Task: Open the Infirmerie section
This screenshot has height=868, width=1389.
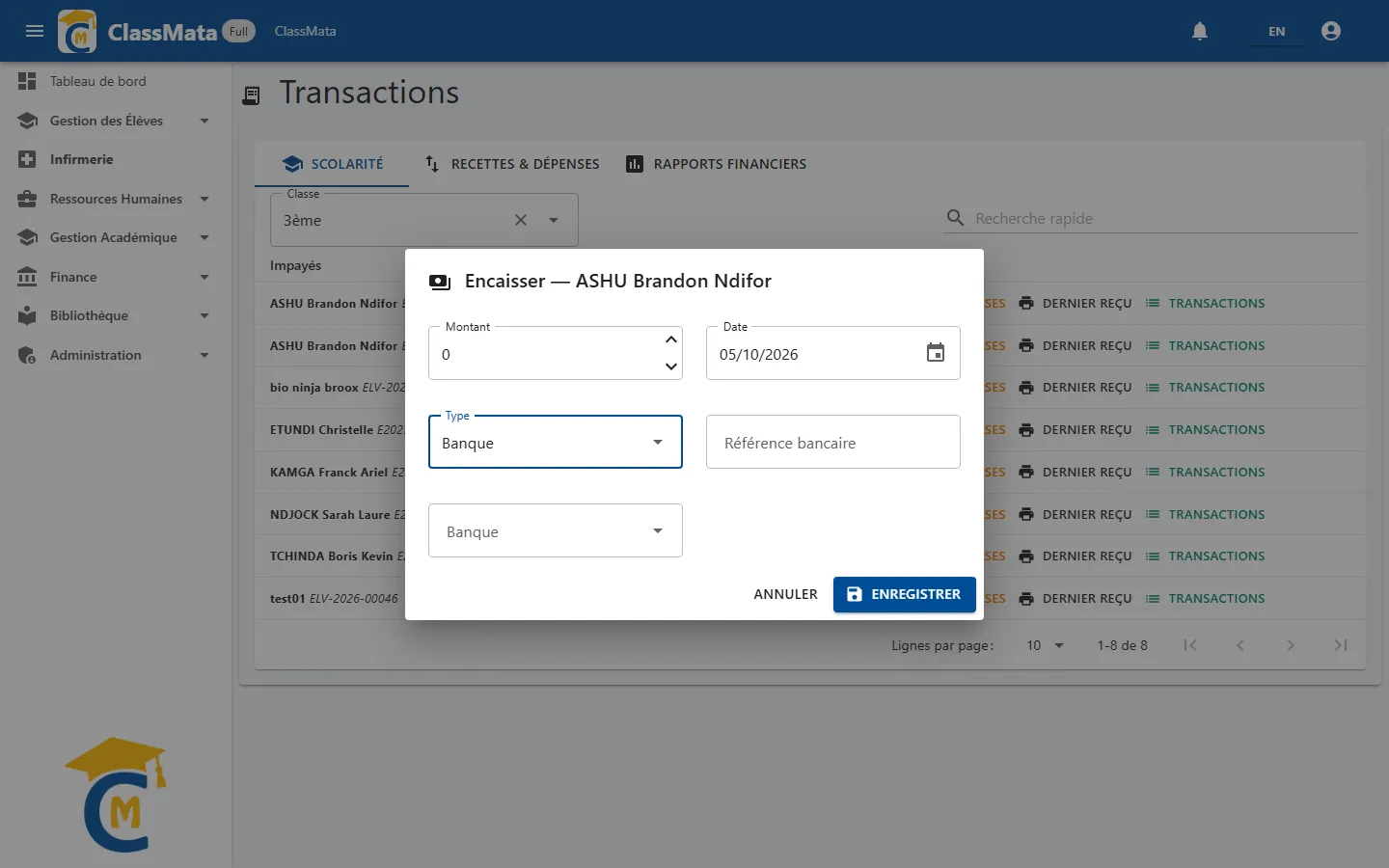Action: click(x=116, y=159)
